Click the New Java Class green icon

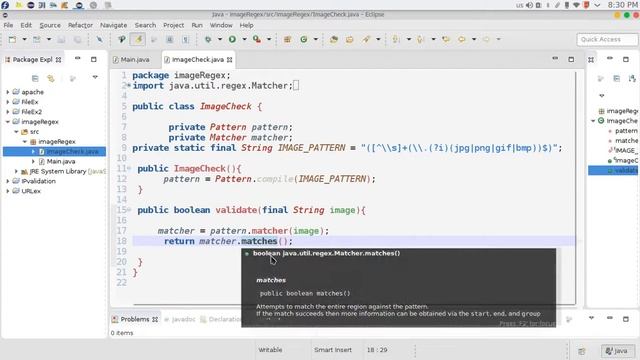304,40
